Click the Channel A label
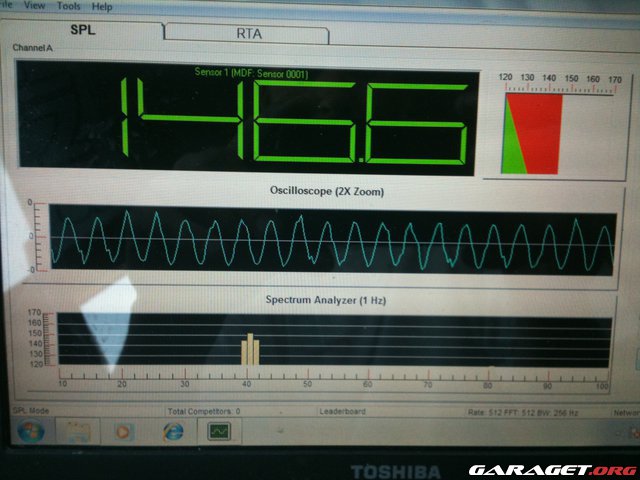 pyautogui.click(x=32, y=48)
